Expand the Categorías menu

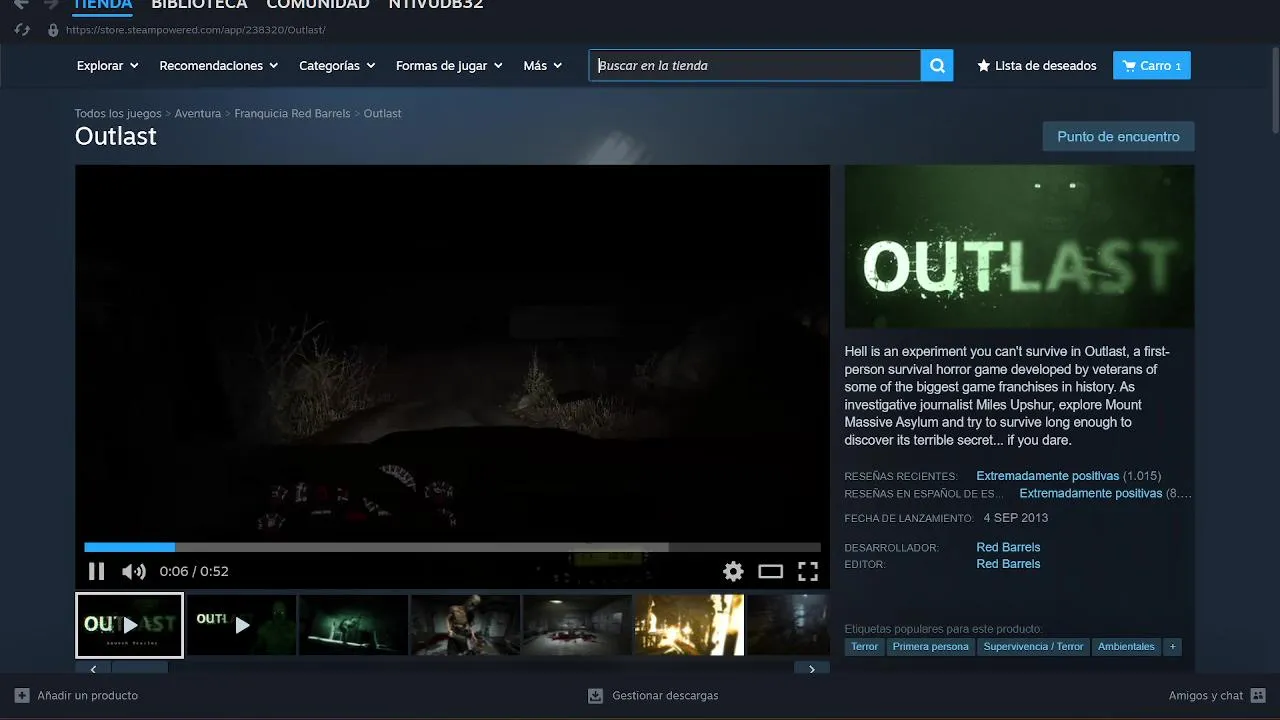337,66
